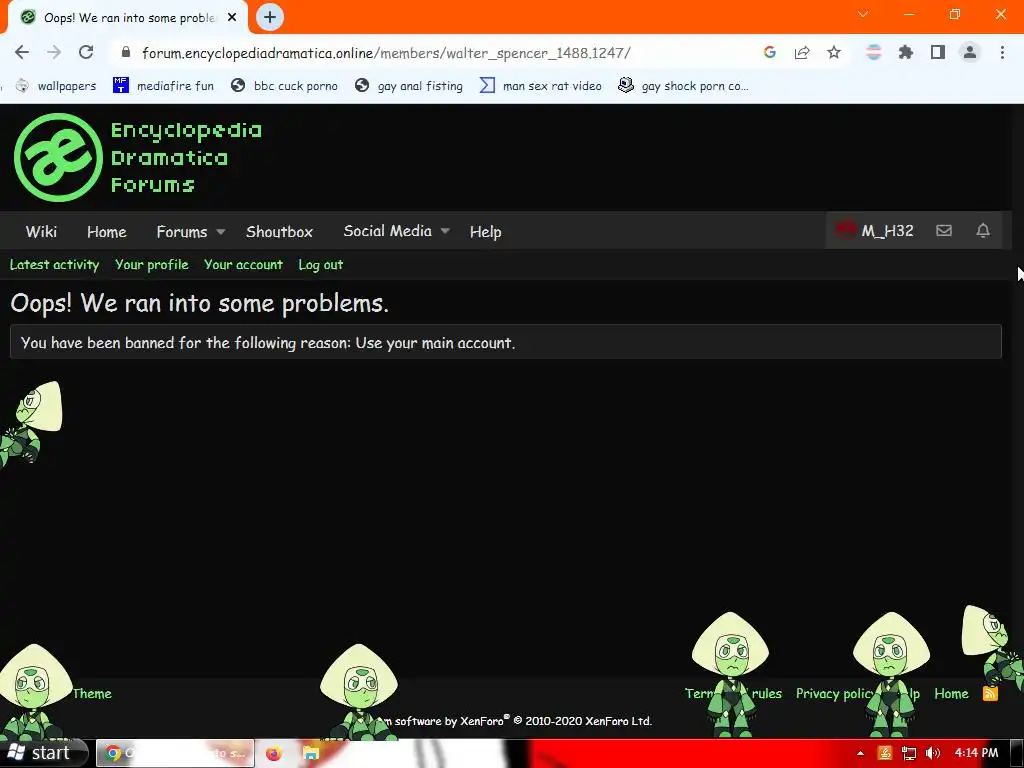
Task: Go forward with the browser forward arrow
Action: point(54,52)
